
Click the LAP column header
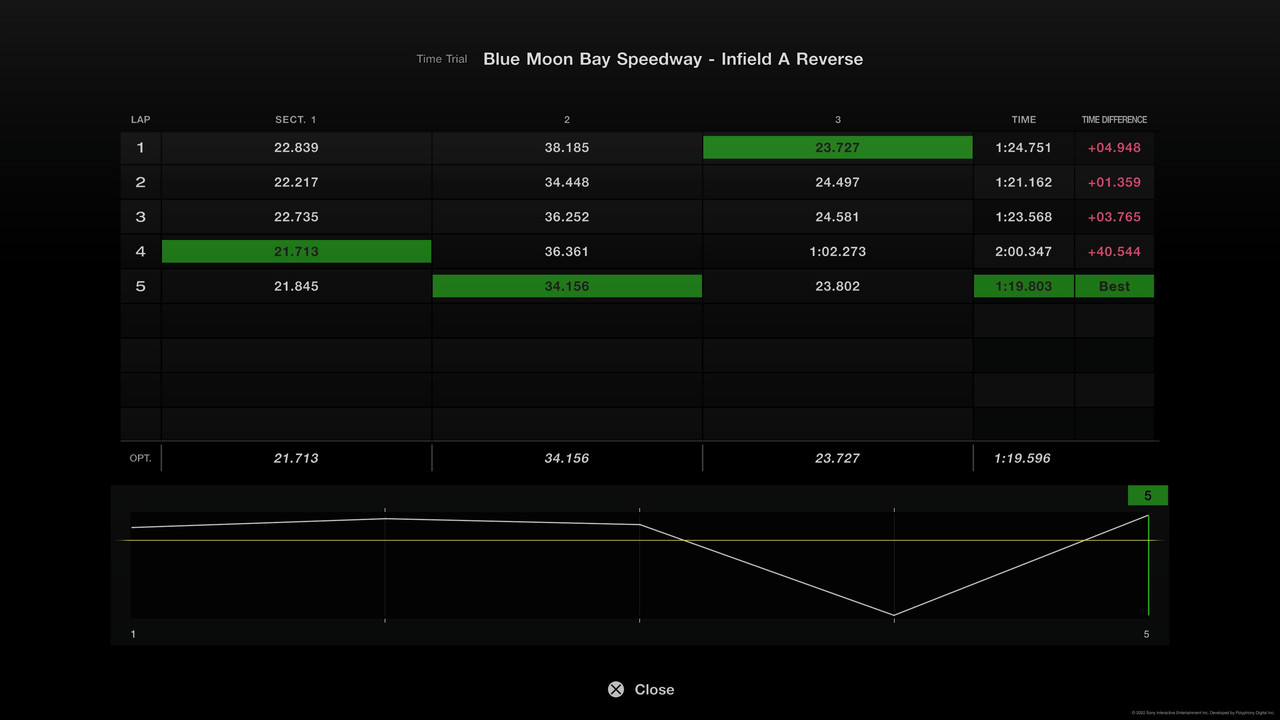click(x=140, y=120)
